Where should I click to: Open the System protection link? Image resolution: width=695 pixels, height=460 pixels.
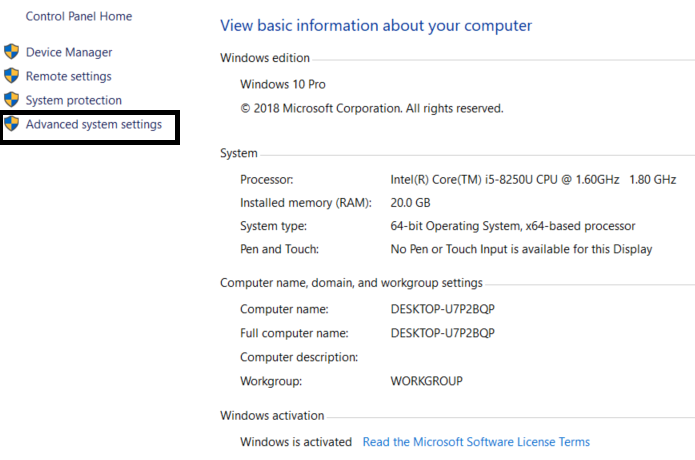74,100
